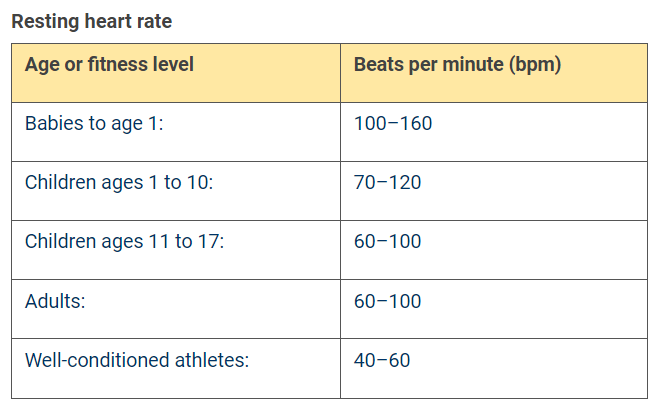
Task: Select the '40–60' bpm value for athletes
Action: tap(382, 360)
